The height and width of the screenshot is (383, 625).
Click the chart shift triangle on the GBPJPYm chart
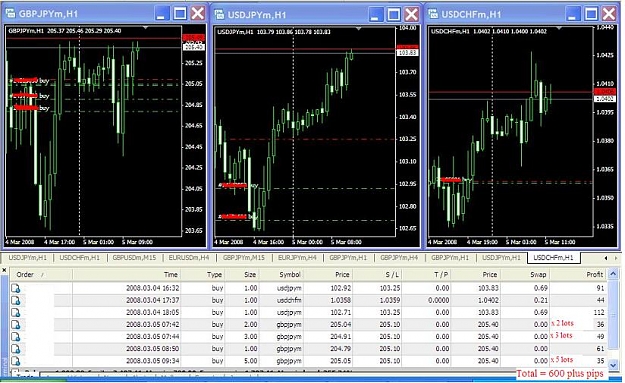[x=145, y=28]
